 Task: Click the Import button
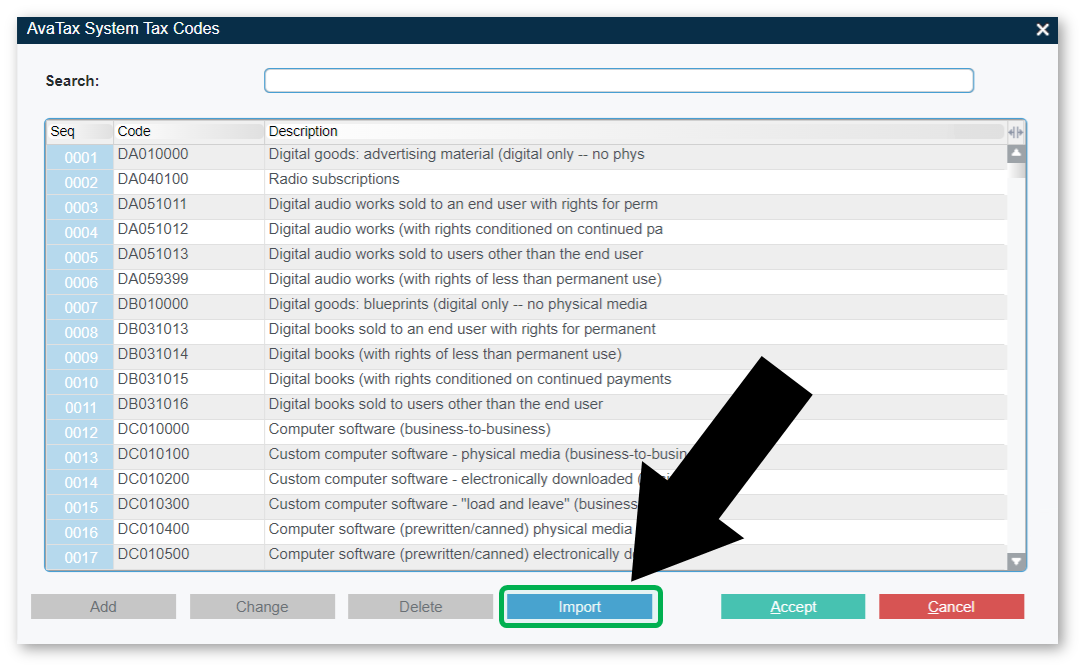(x=579, y=607)
